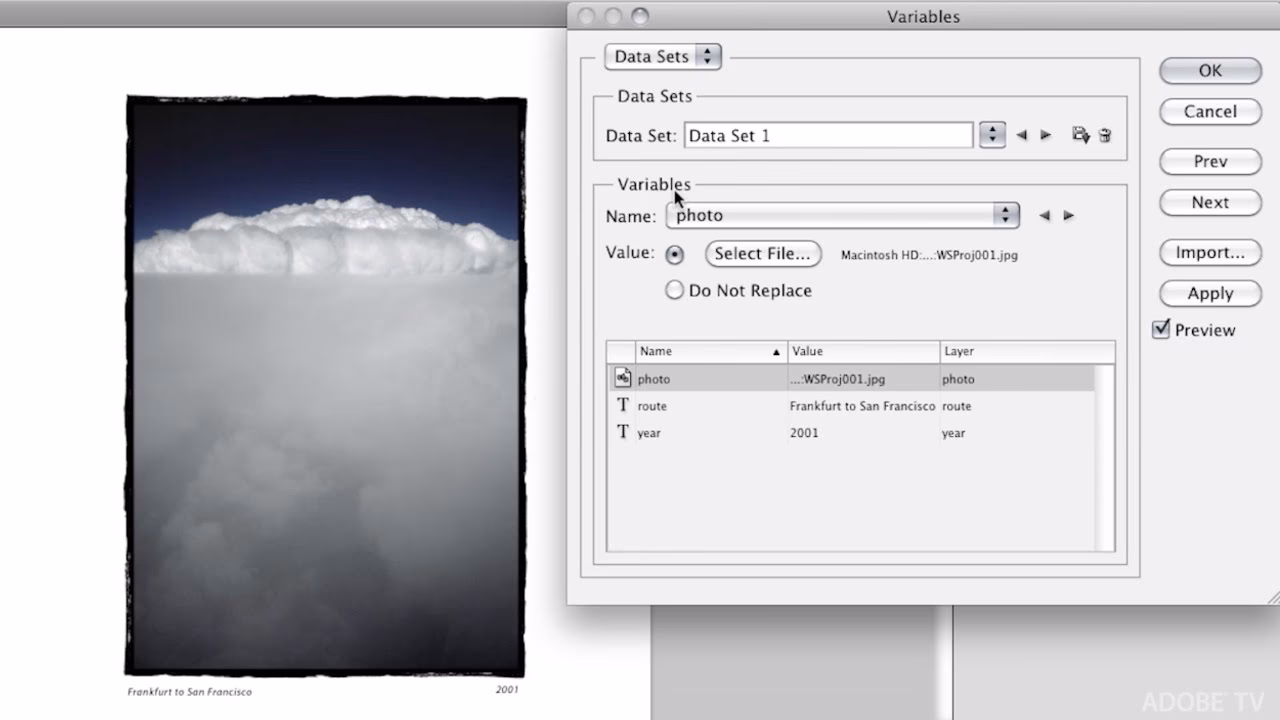Screen dimensions: 1280x720
Task: Click the save data set icon
Action: coord(1081,134)
